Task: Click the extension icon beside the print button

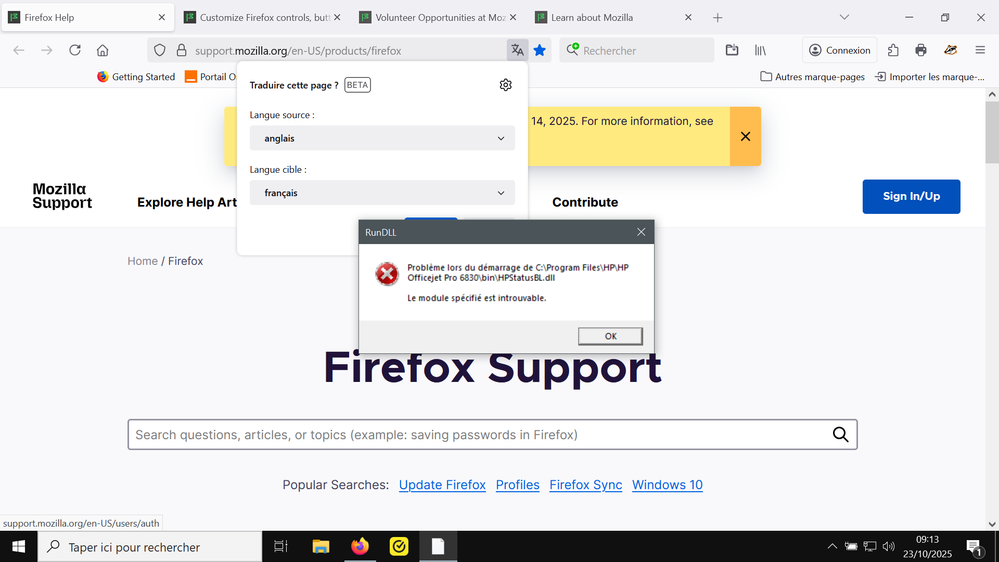Action: click(951, 50)
